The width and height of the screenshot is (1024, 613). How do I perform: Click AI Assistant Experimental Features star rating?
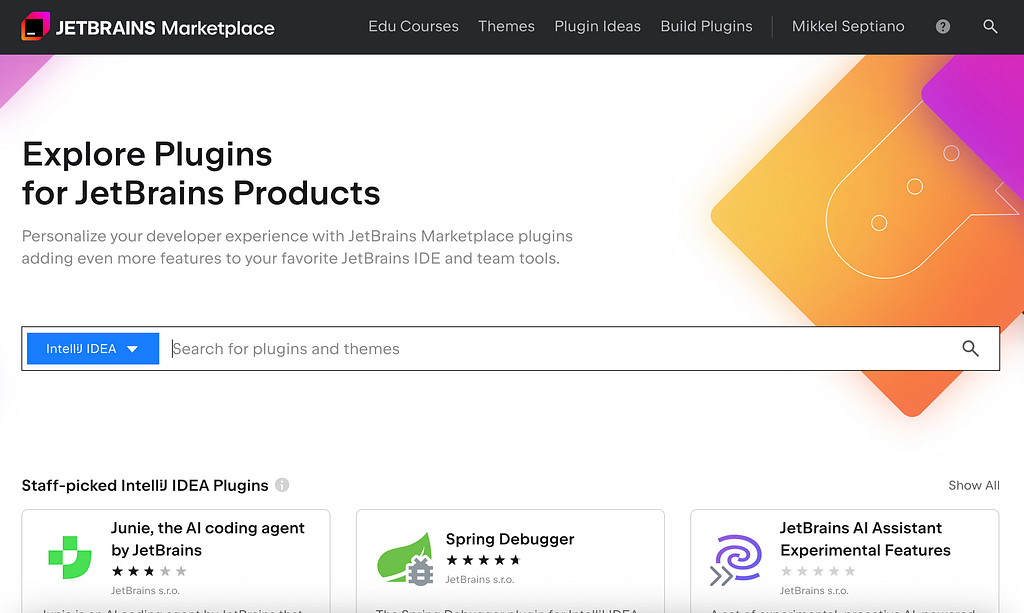point(818,571)
